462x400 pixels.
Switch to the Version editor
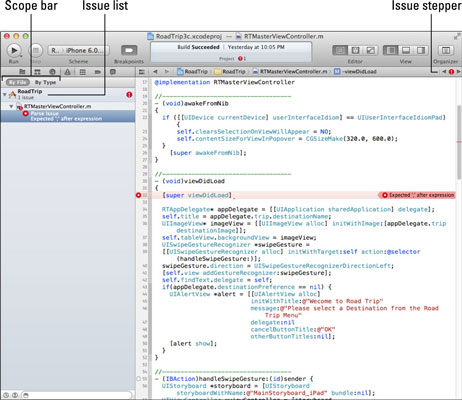tap(370, 50)
